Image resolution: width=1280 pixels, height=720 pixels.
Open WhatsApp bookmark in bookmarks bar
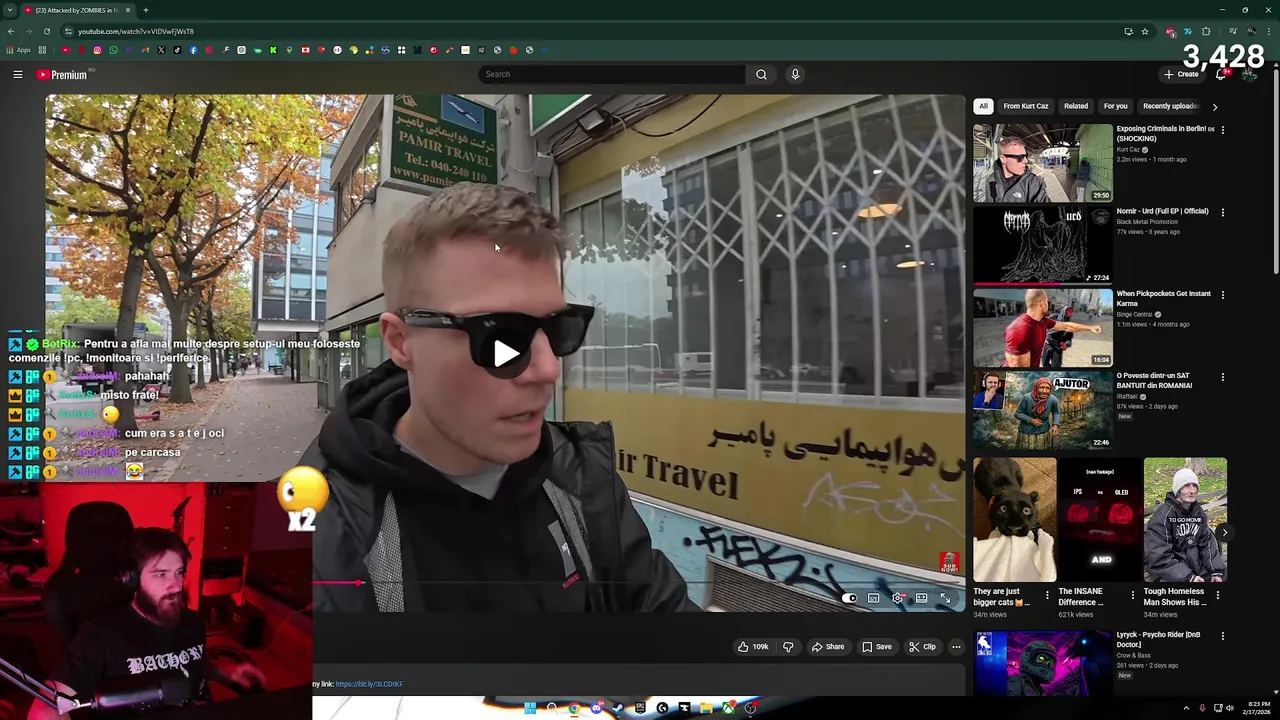click(x=113, y=50)
